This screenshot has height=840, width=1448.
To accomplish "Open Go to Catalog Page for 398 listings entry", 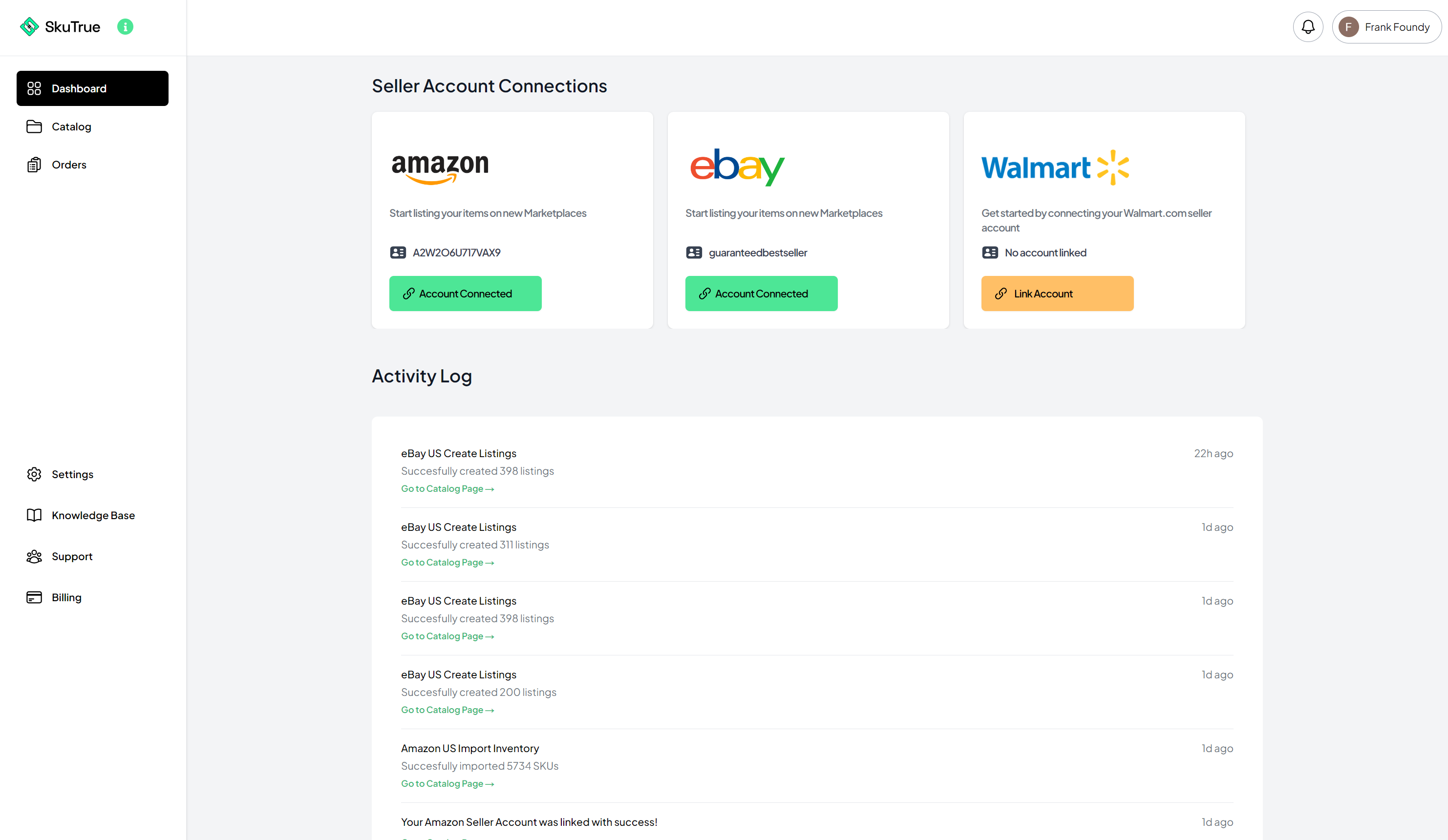I will [447, 488].
